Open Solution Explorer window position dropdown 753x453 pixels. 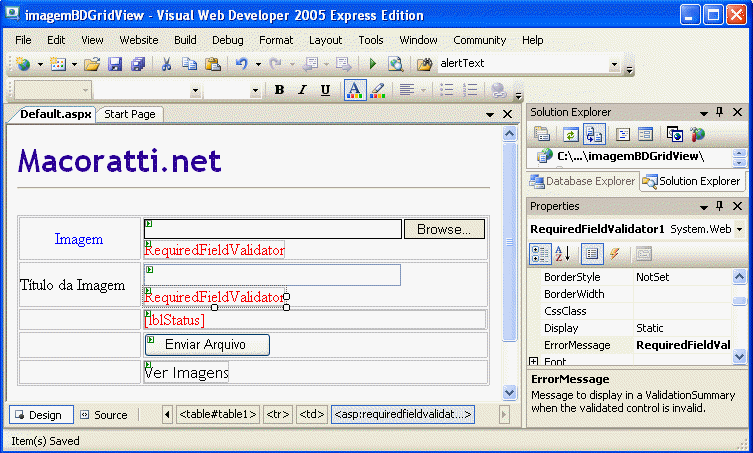pyautogui.click(x=704, y=113)
